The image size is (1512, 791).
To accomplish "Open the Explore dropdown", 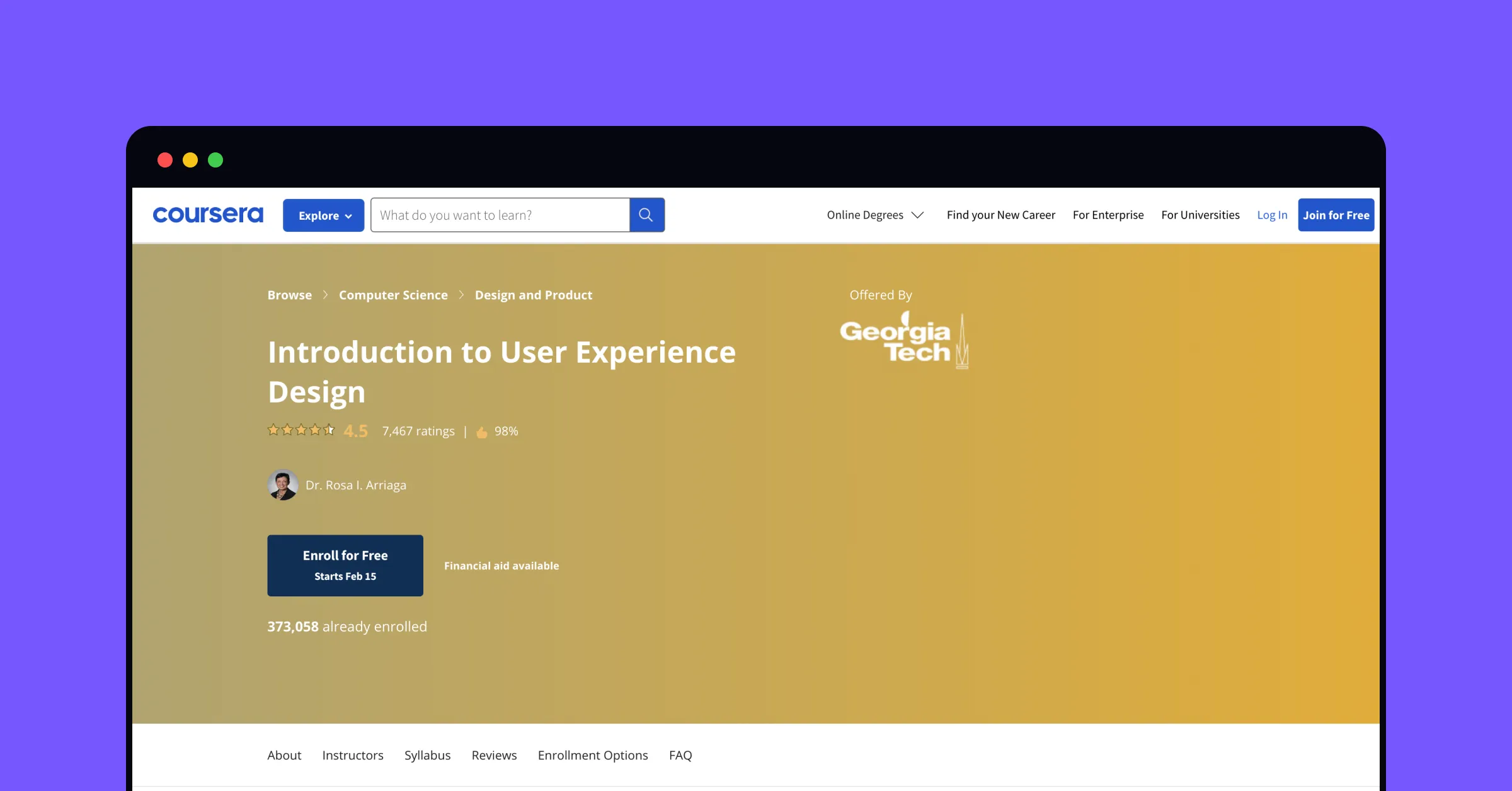I will pos(323,215).
